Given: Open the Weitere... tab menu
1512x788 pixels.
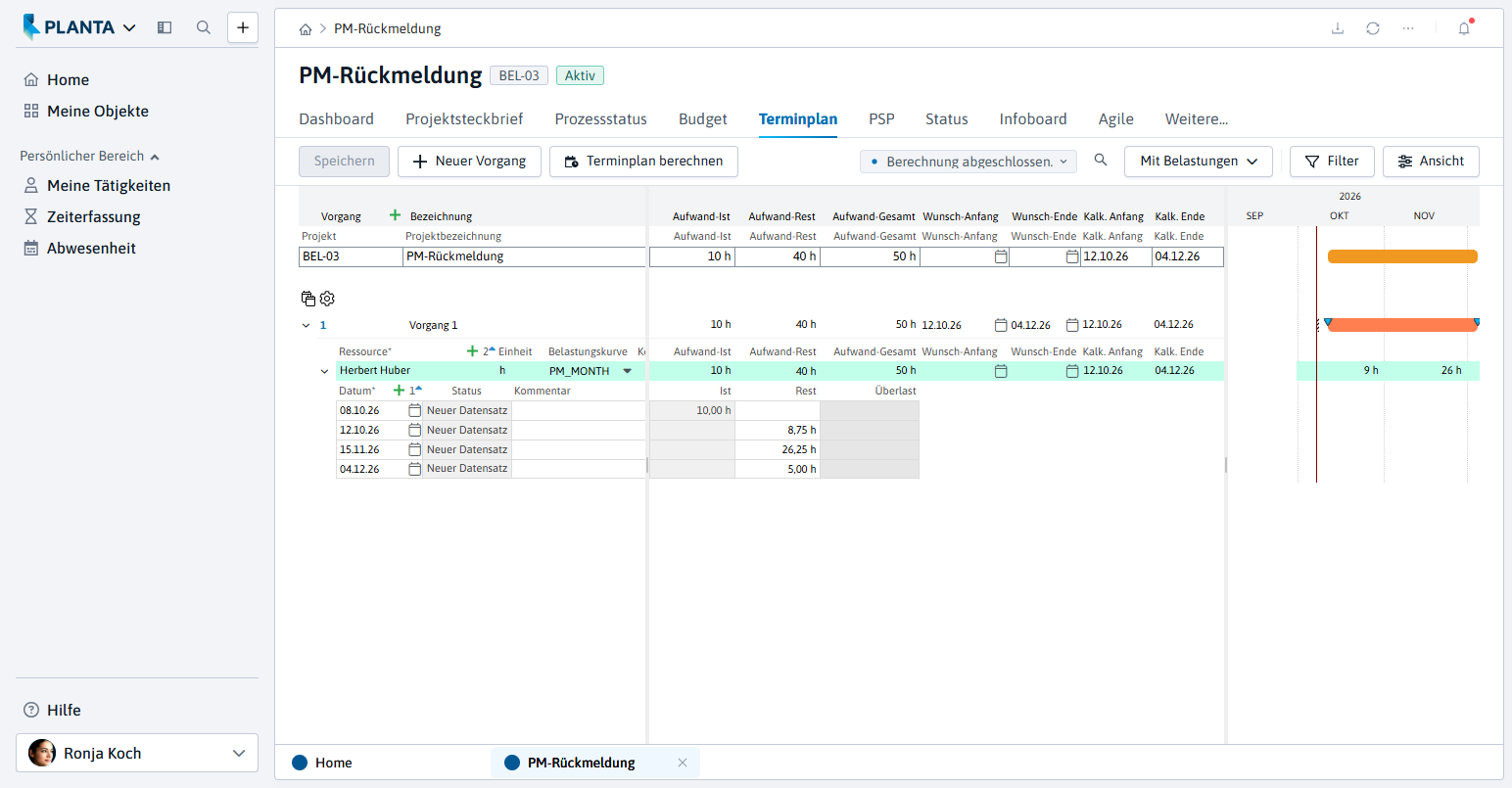Looking at the screenshot, I should click(x=1197, y=119).
